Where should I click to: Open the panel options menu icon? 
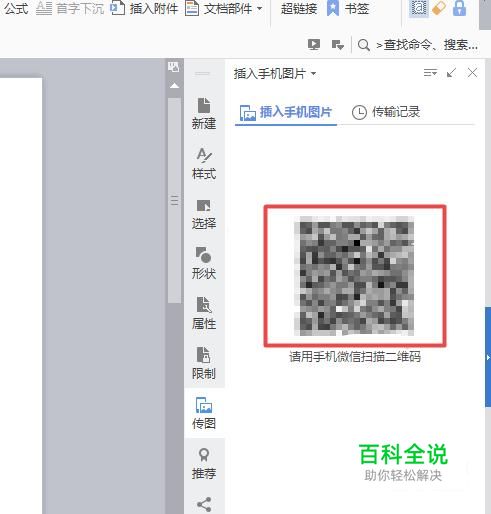click(430, 73)
